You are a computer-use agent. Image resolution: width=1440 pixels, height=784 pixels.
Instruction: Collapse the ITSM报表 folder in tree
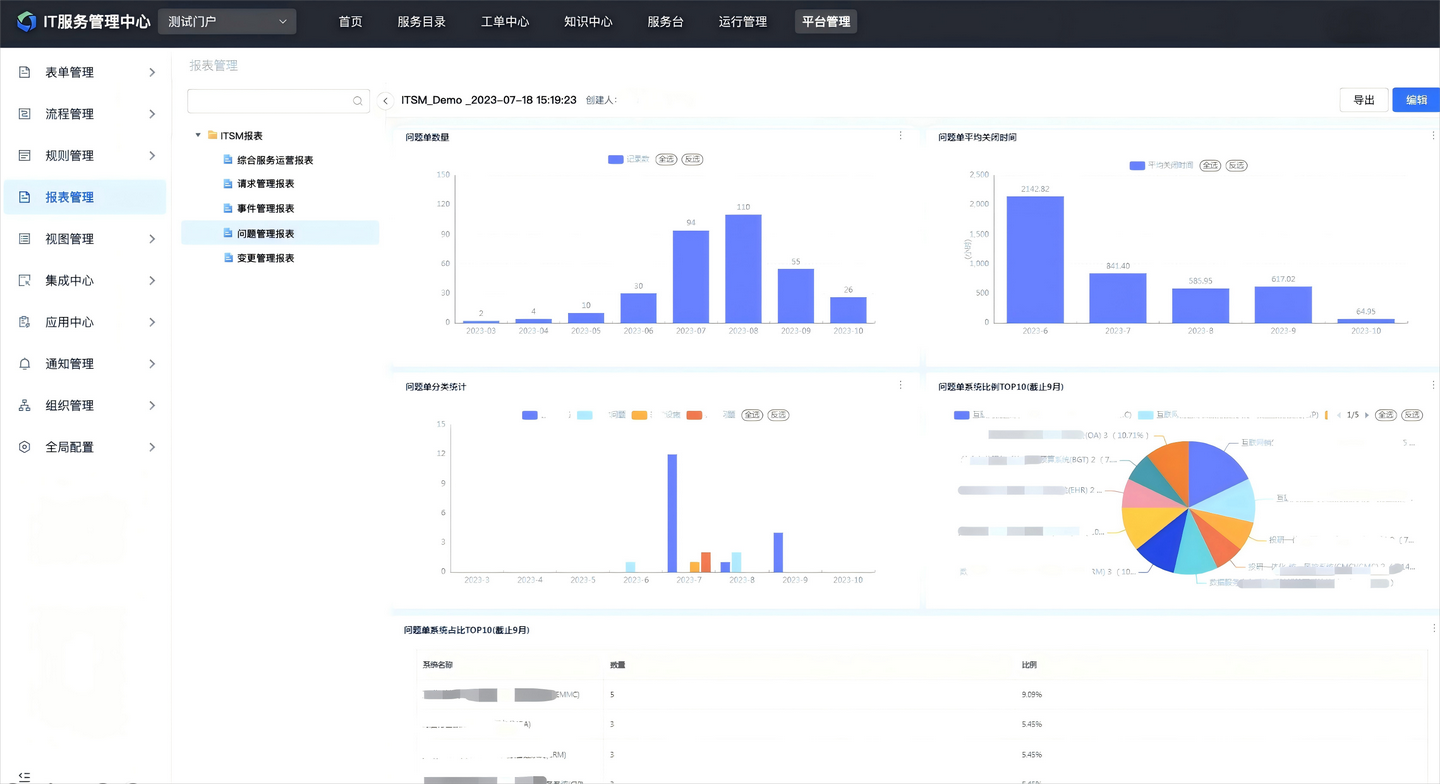(198, 135)
